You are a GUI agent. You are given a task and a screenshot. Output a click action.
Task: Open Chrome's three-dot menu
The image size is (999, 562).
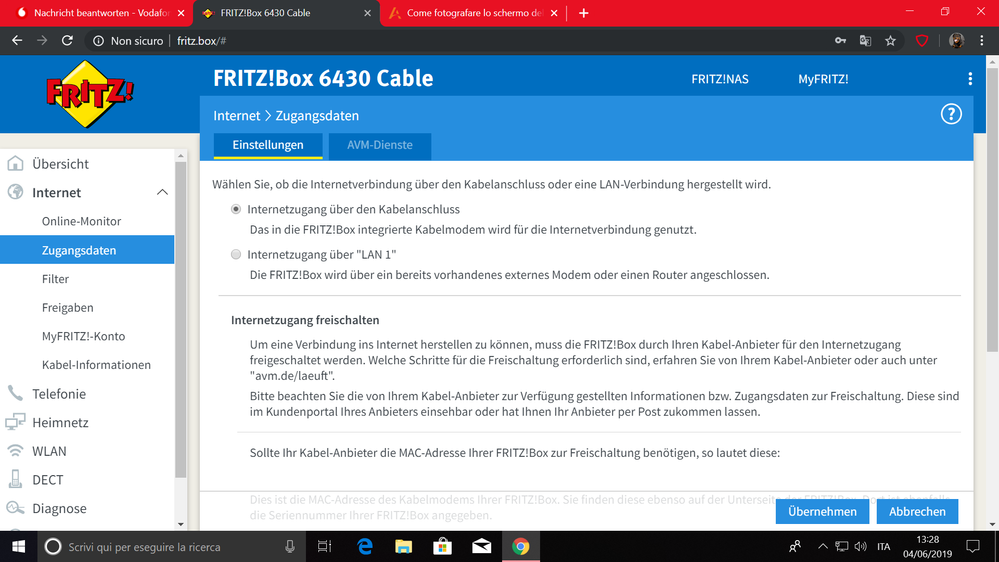coord(981,41)
